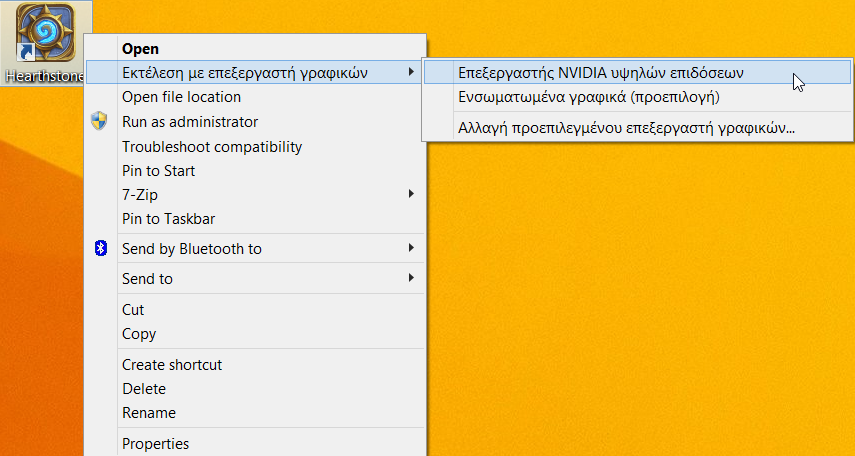
Task: Click Delete in the context menu
Action: (x=143, y=388)
